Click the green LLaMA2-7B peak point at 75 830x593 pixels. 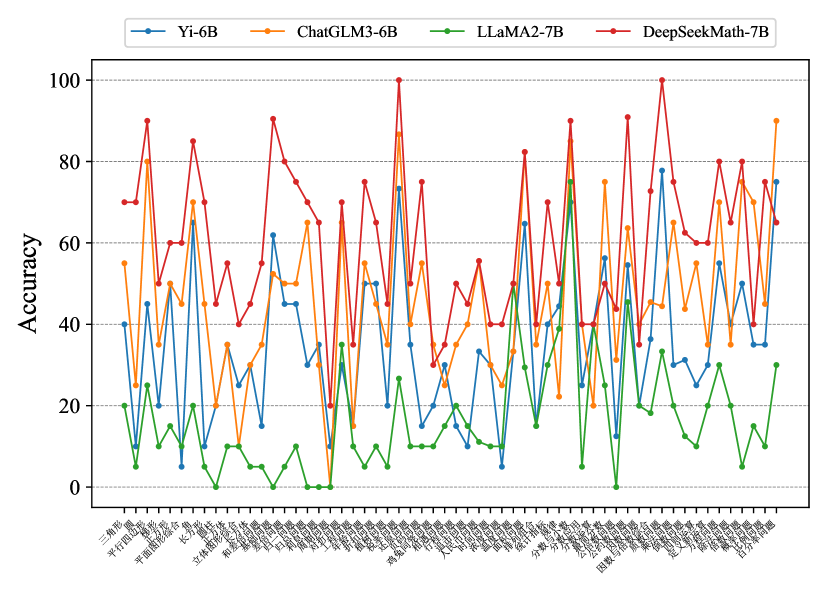[570, 182]
